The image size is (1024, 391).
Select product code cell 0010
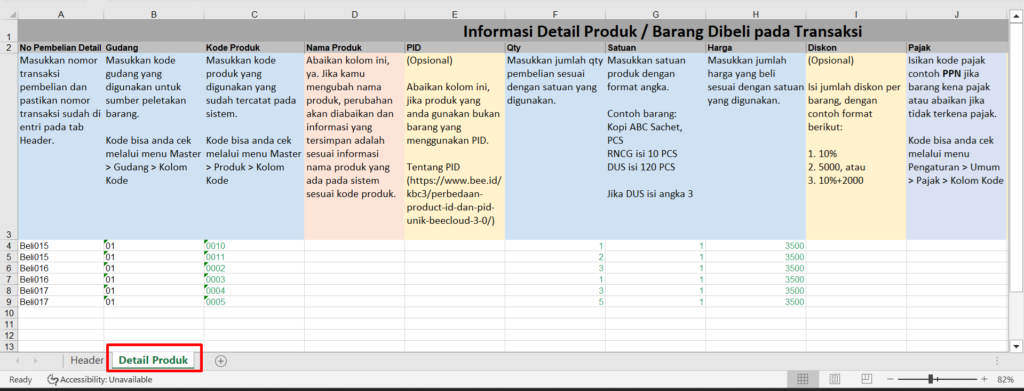(254, 245)
